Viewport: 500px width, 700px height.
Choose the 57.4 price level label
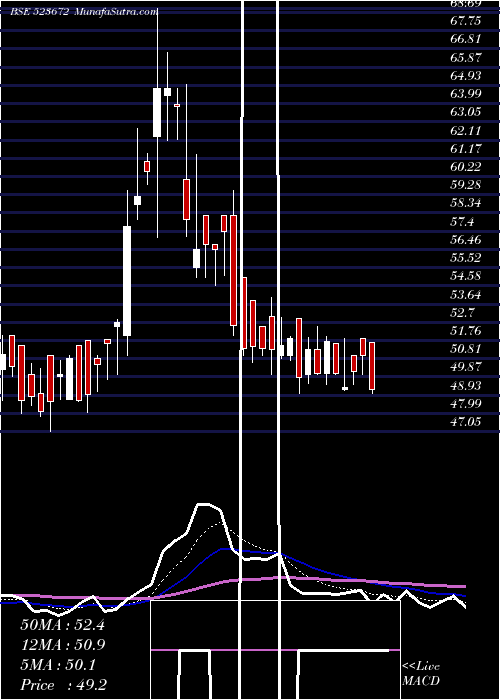coord(462,222)
